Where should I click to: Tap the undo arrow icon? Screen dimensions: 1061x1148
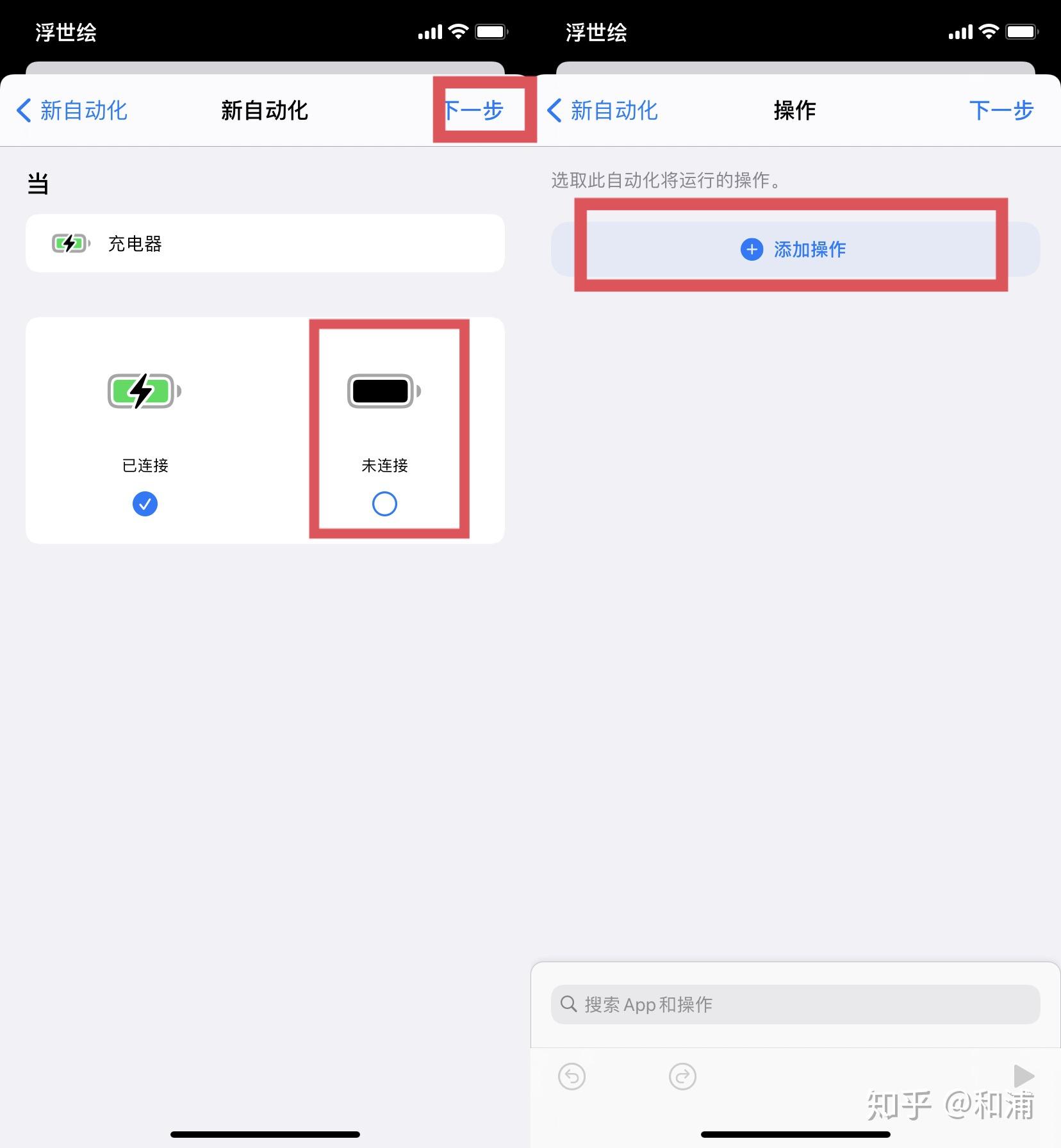pyautogui.click(x=572, y=1076)
